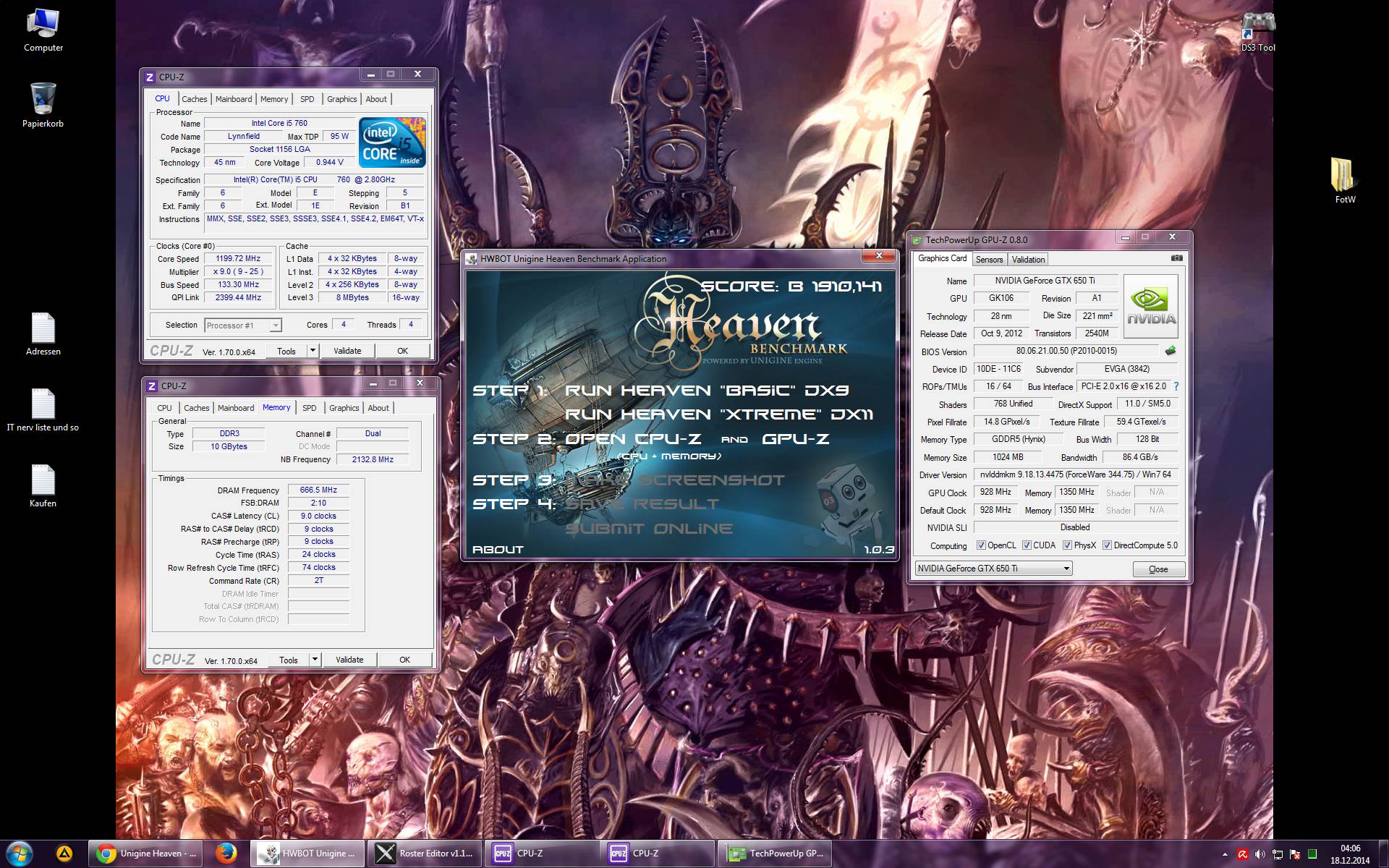Click Run Heaven "Xtreme" DX11
1389x868 pixels.
[719, 414]
